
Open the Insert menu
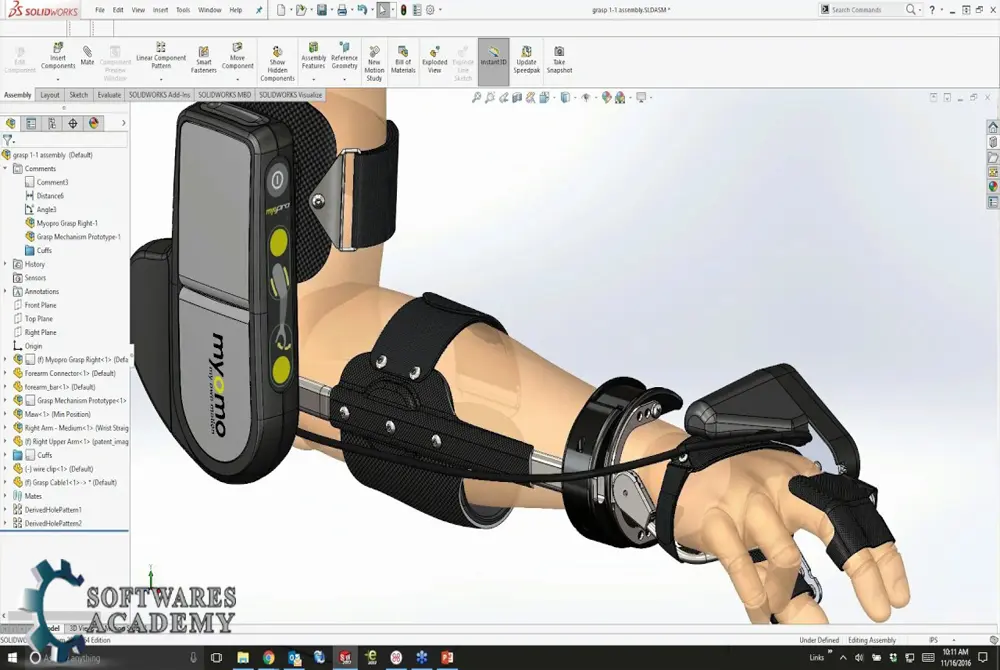pos(160,10)
